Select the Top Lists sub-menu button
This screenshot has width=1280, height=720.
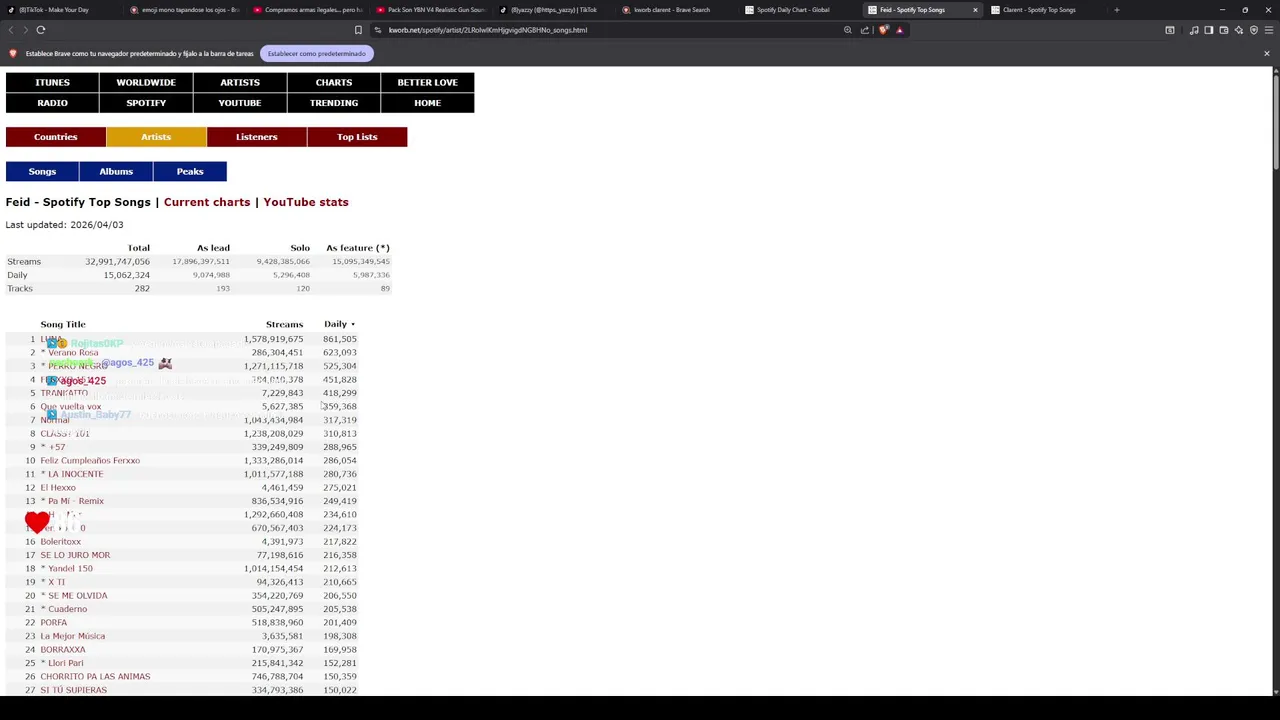coord(357,137)
